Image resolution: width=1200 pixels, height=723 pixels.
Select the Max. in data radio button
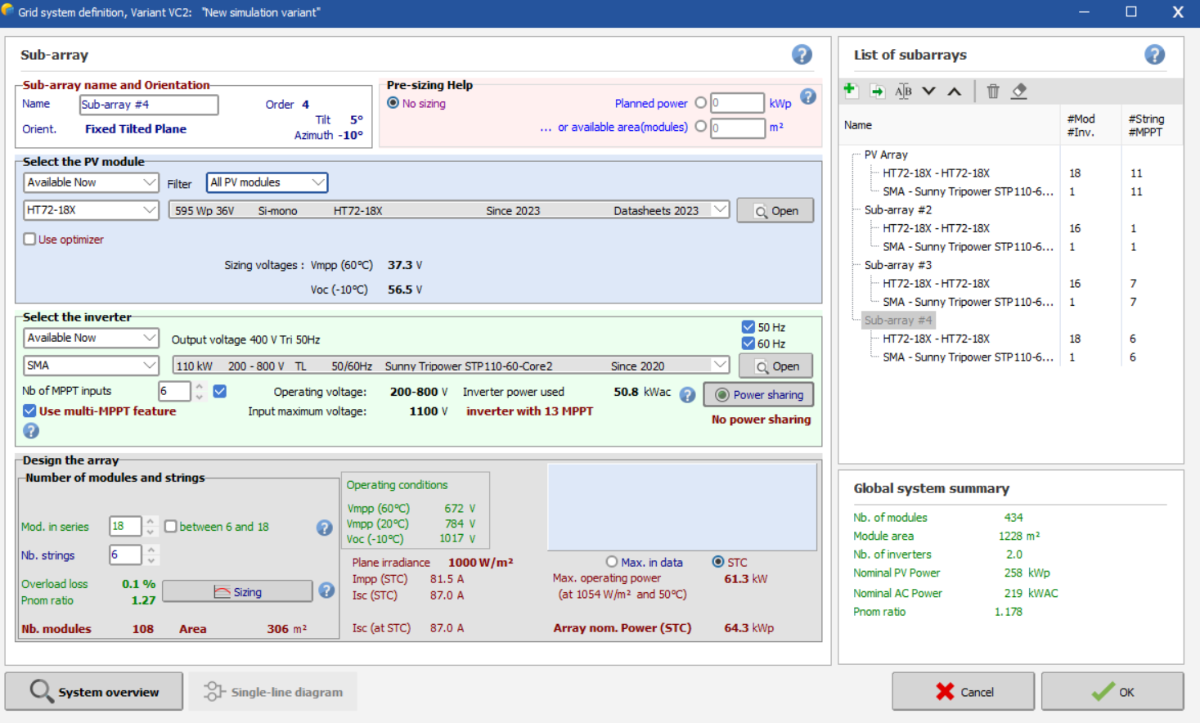tap(612, 562)
